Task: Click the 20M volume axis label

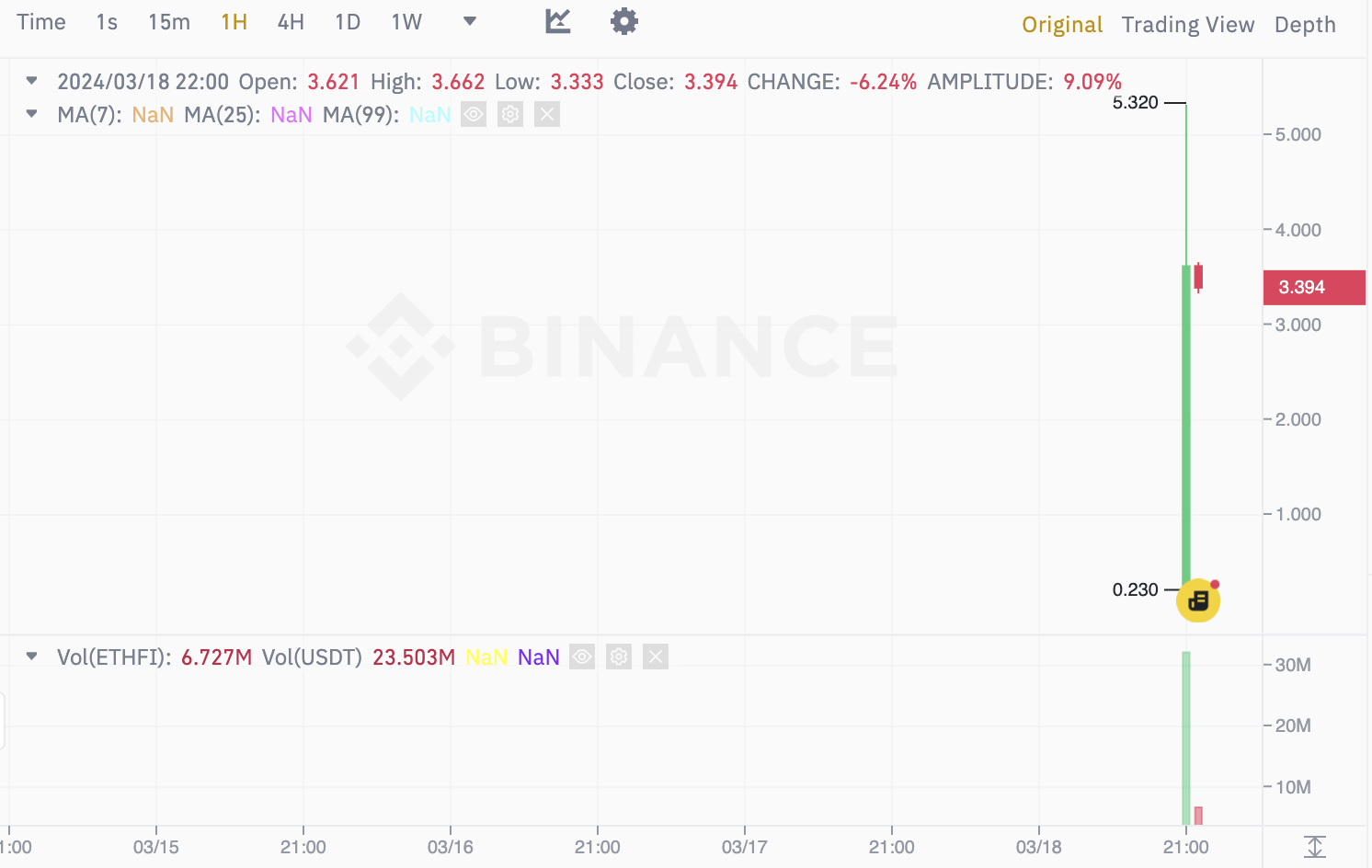Action: tap(1293, 725)
